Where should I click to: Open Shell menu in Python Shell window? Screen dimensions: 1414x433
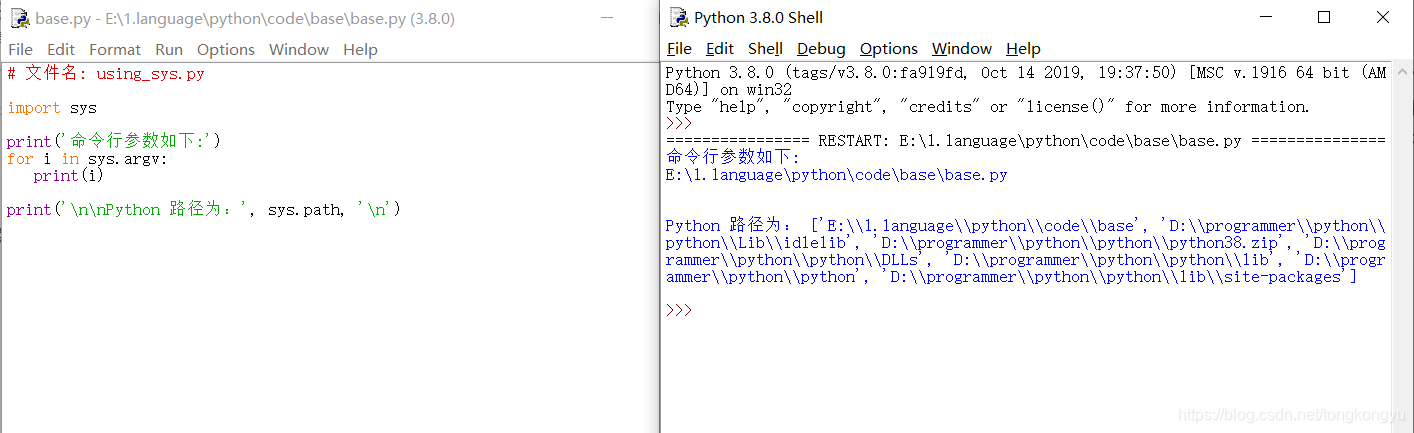tap(765, 48)
